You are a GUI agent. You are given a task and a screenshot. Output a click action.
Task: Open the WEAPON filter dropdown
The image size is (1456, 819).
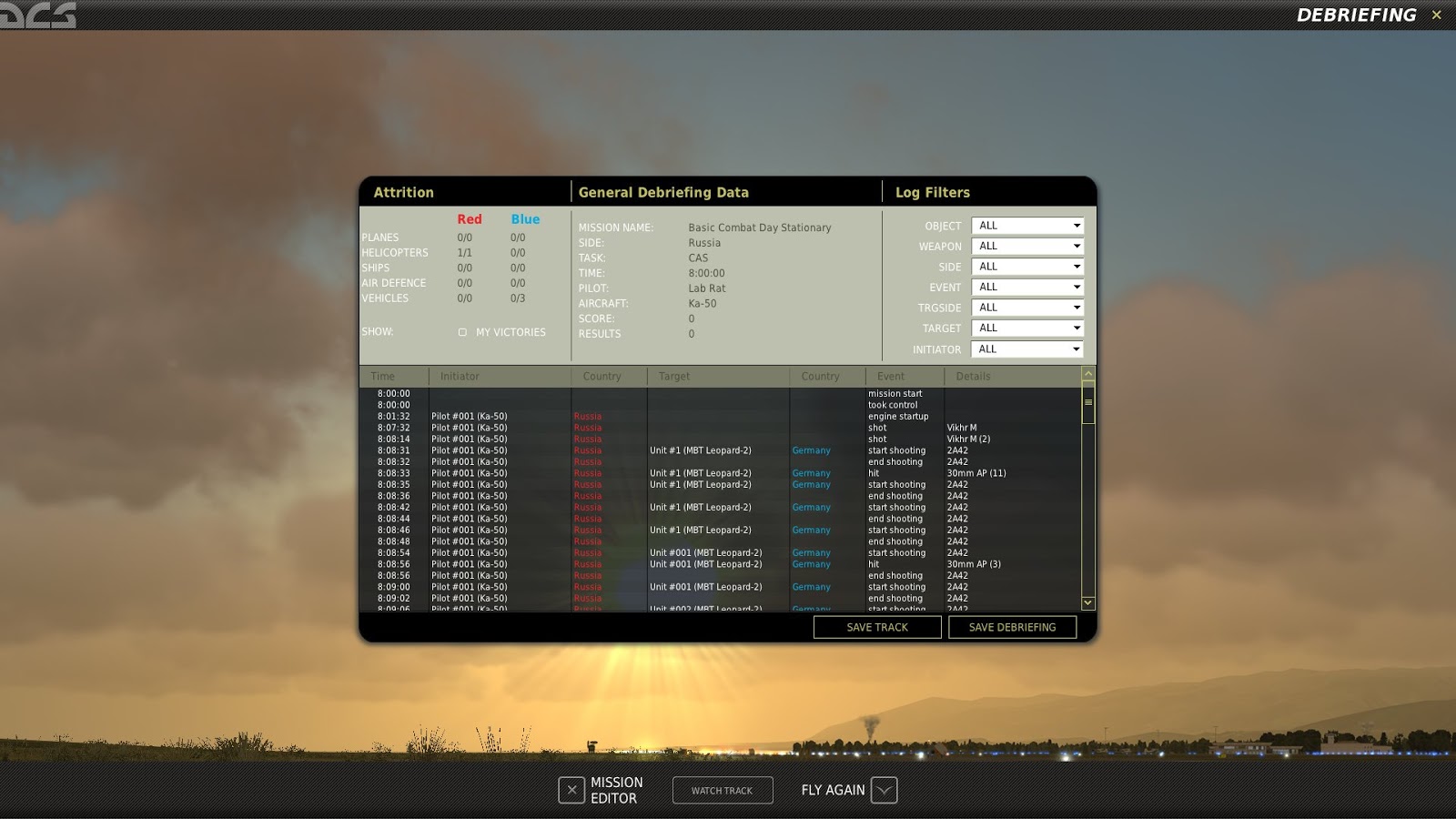click(1027, 246)
